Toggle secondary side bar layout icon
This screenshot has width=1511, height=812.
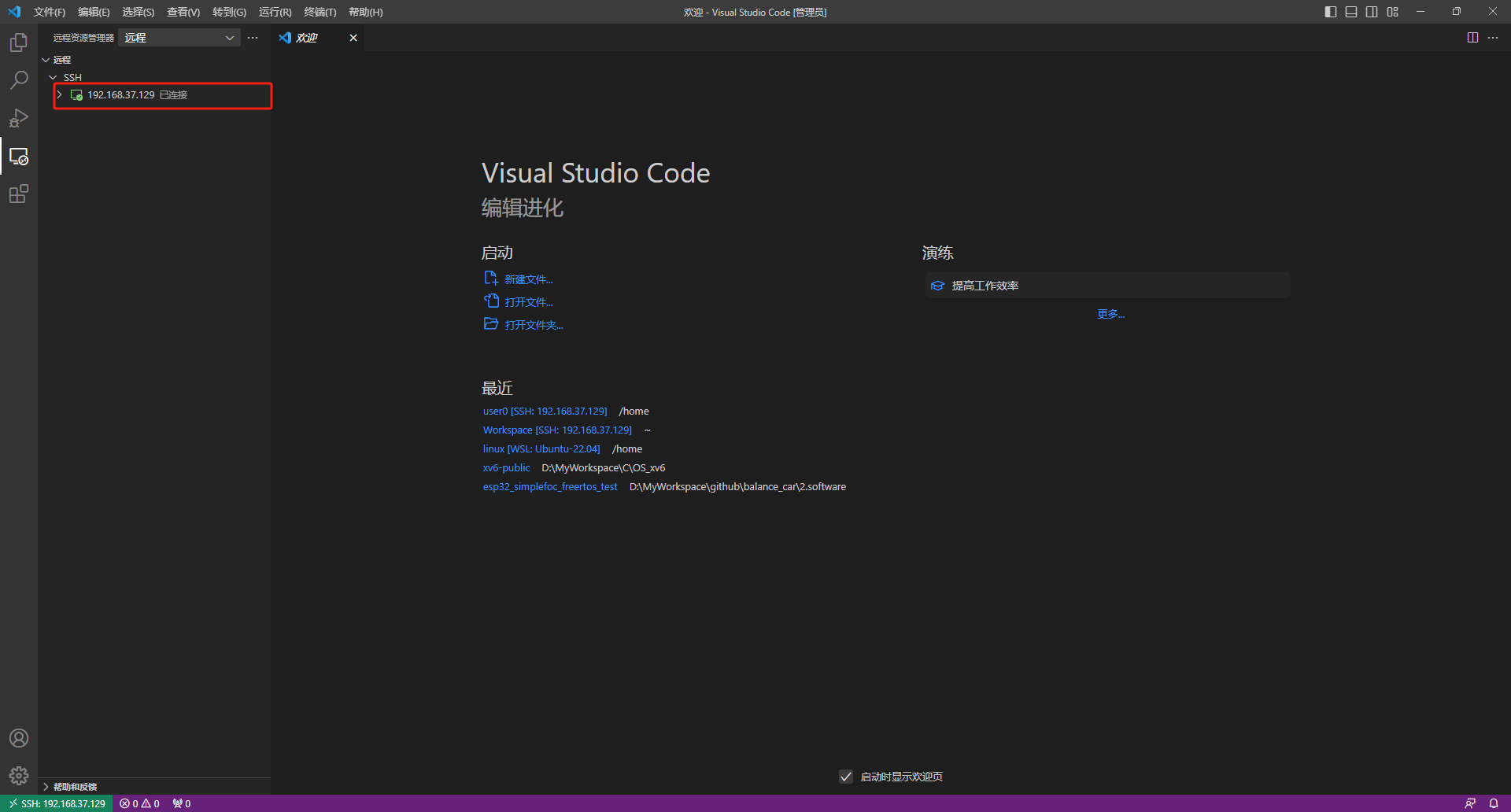(x=1372, y=12)
